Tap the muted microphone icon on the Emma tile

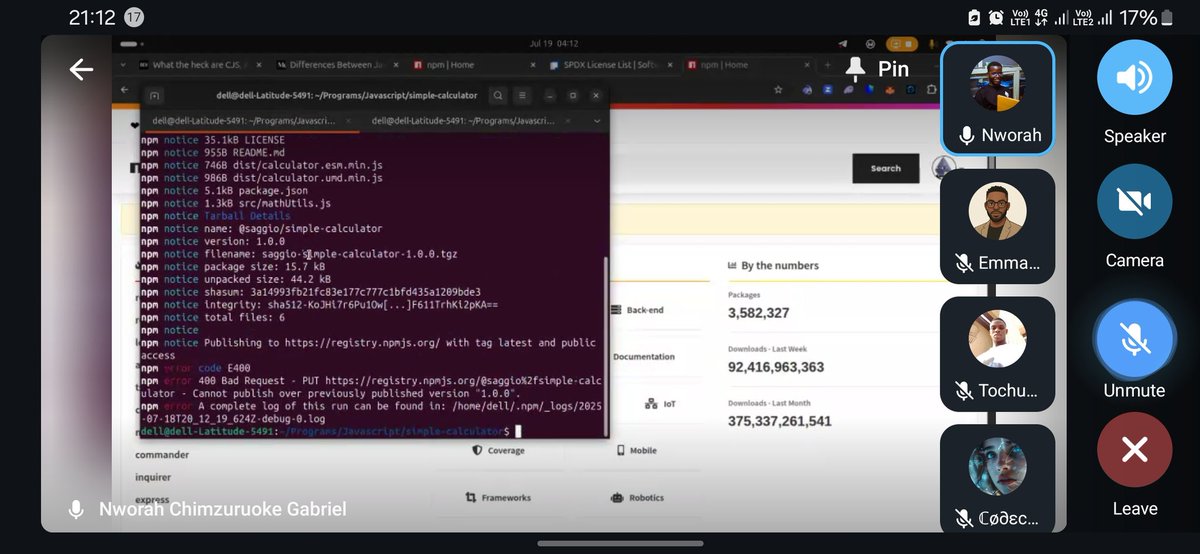coord(964,263)
